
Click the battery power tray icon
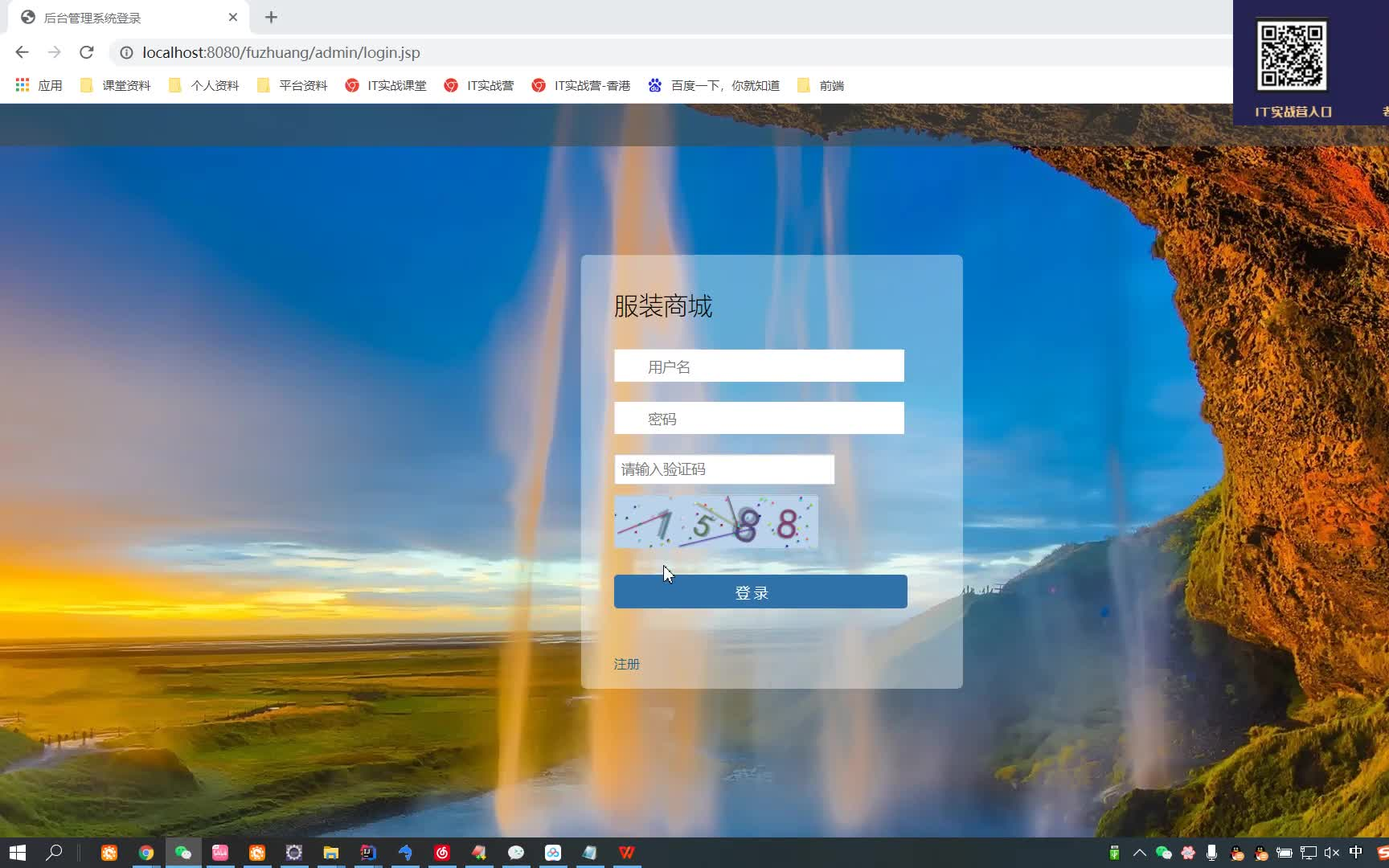point(1285,853)
